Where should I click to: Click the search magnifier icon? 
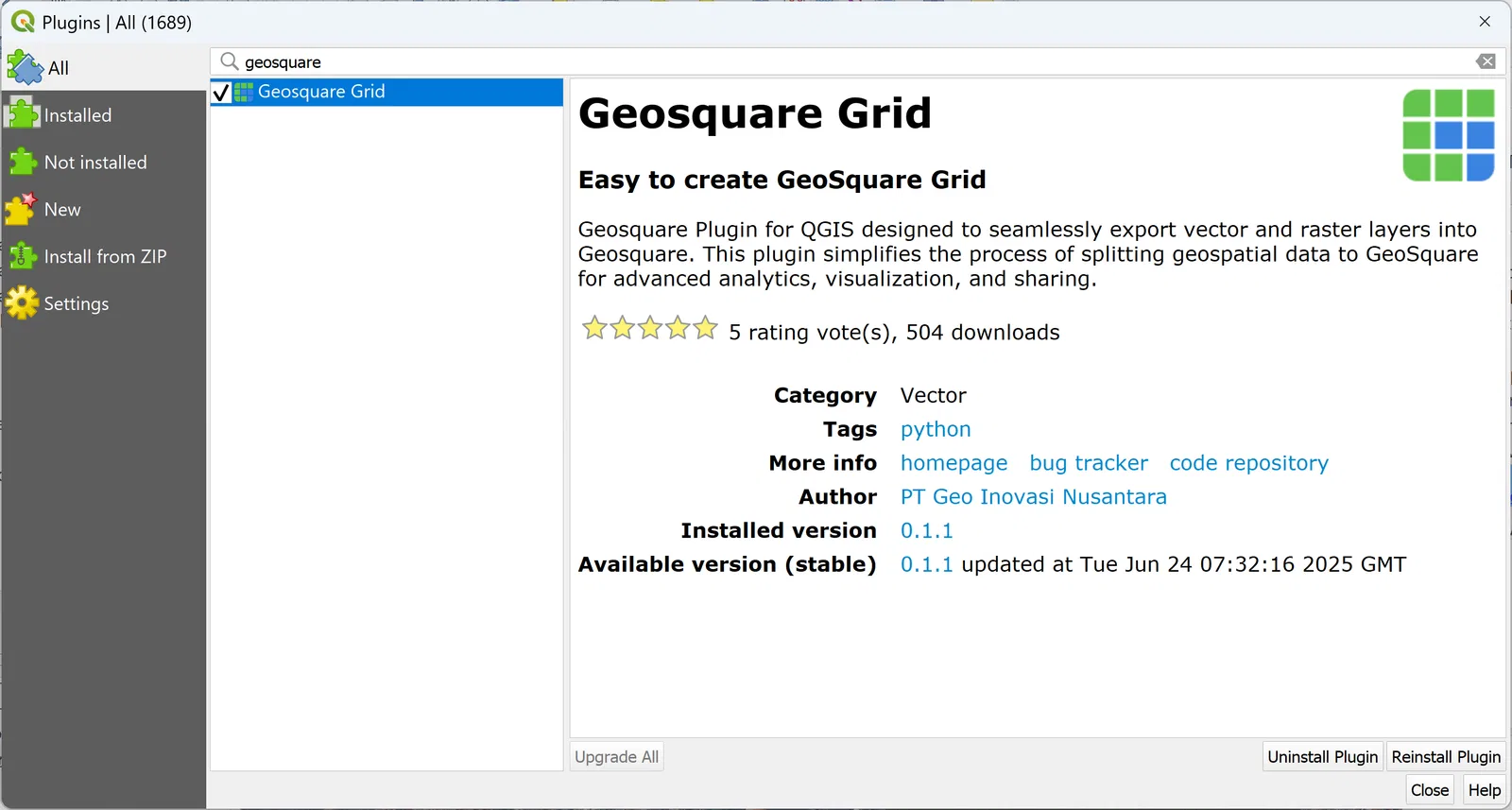(x=229, y=61)
